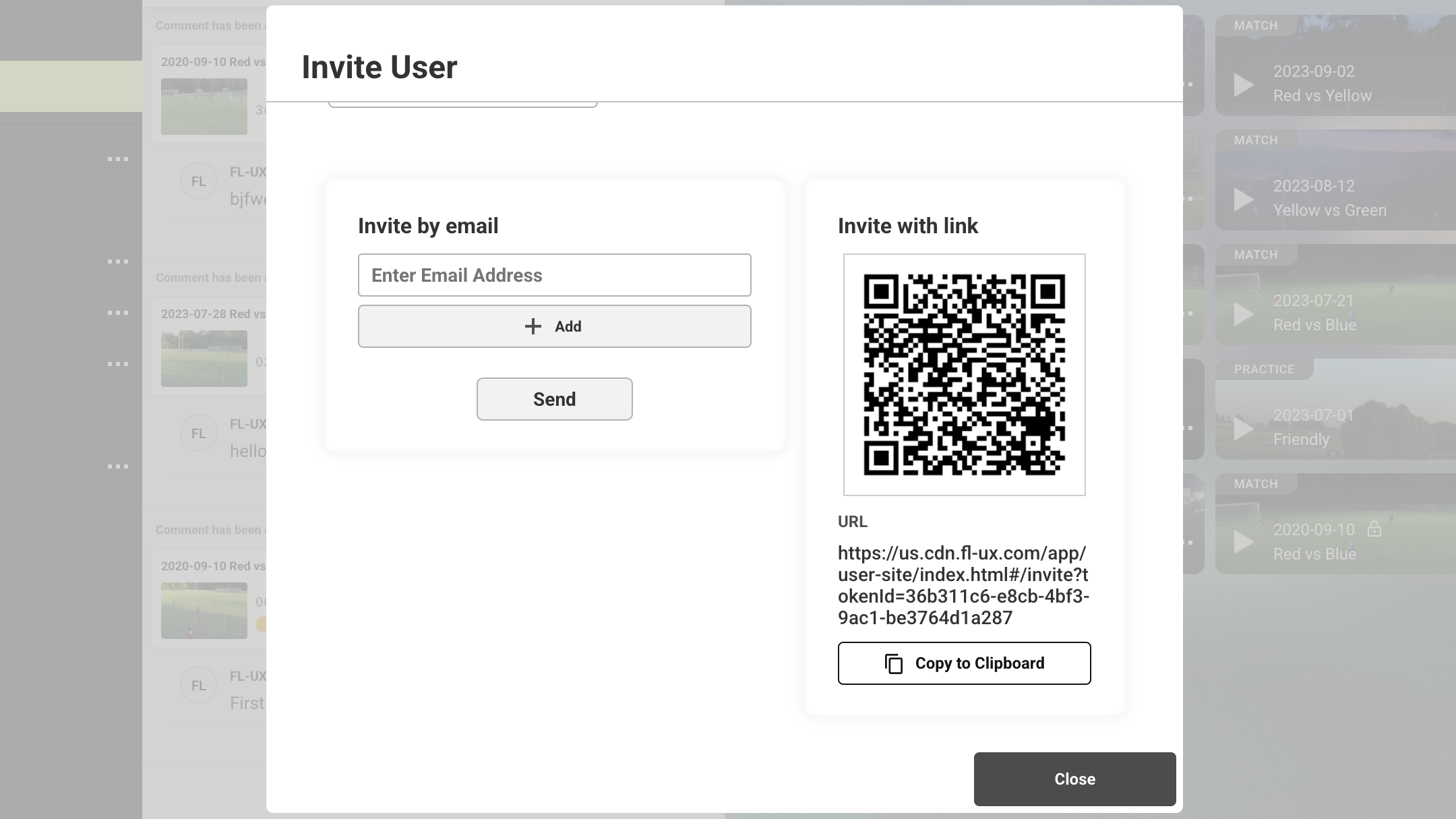Image resolution: width=1456 pixels, height=819 pixels.
Task: Open the top 2020-09-10 comment video thumbnail
Action: 204,107
